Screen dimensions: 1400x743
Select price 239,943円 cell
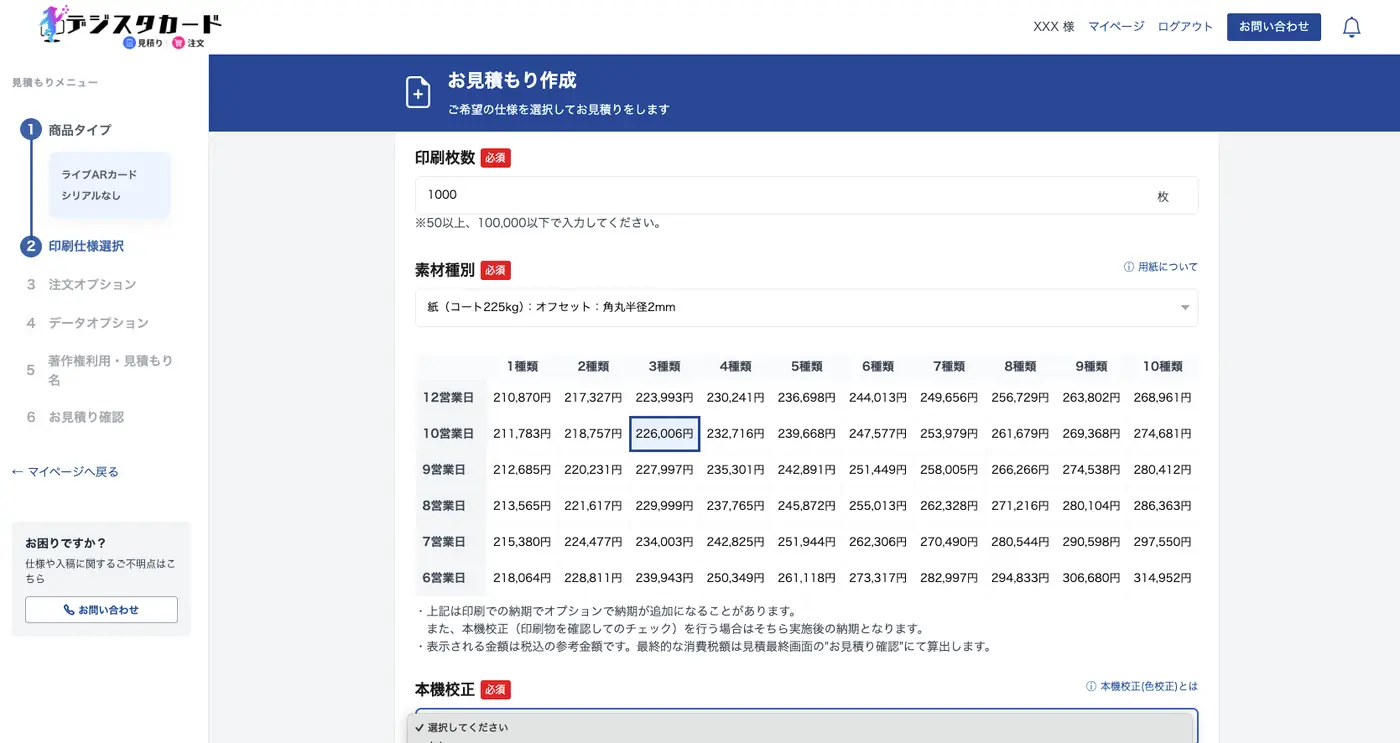[664, 578]
